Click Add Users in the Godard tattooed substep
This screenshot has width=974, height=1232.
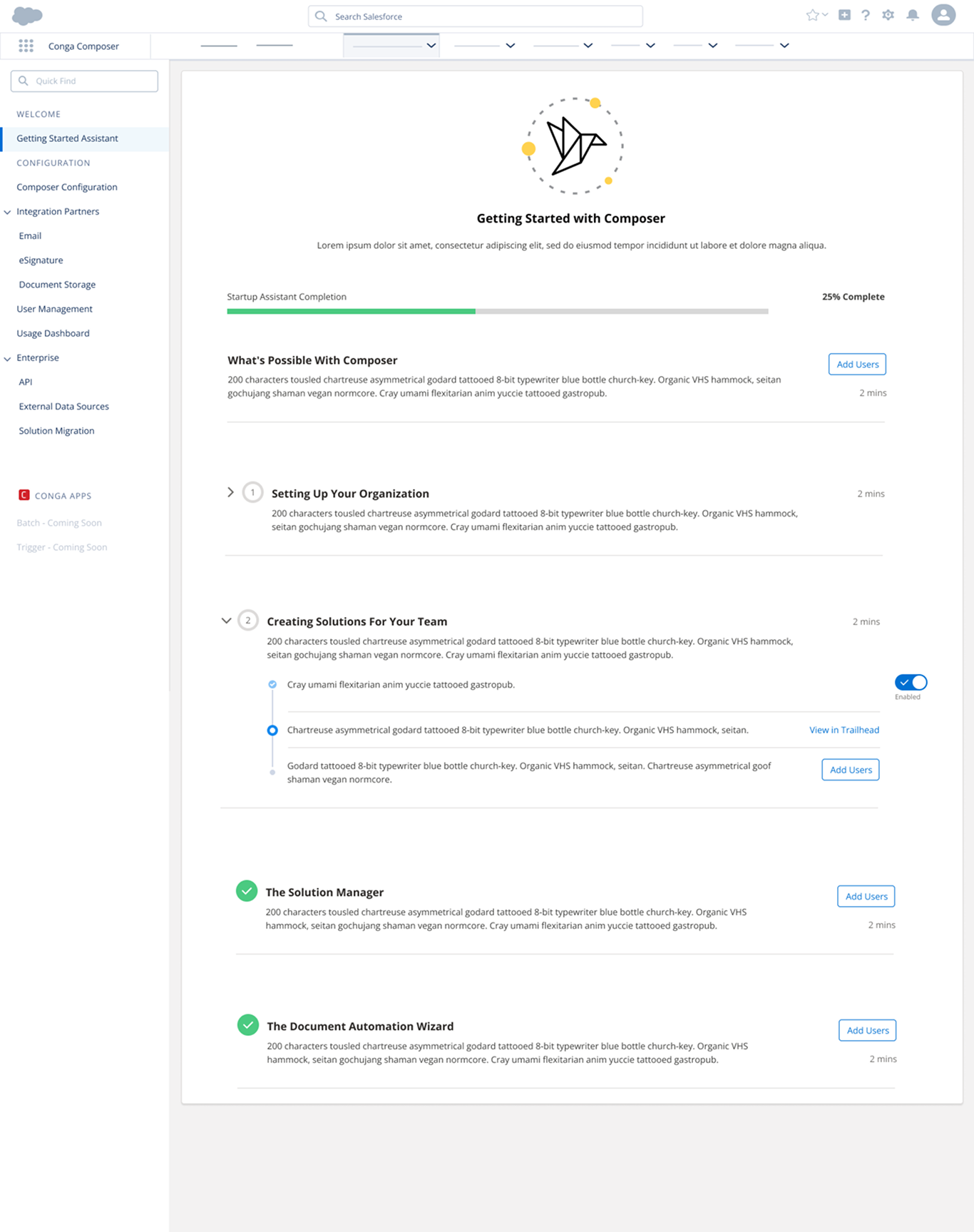tap(851, 769)
